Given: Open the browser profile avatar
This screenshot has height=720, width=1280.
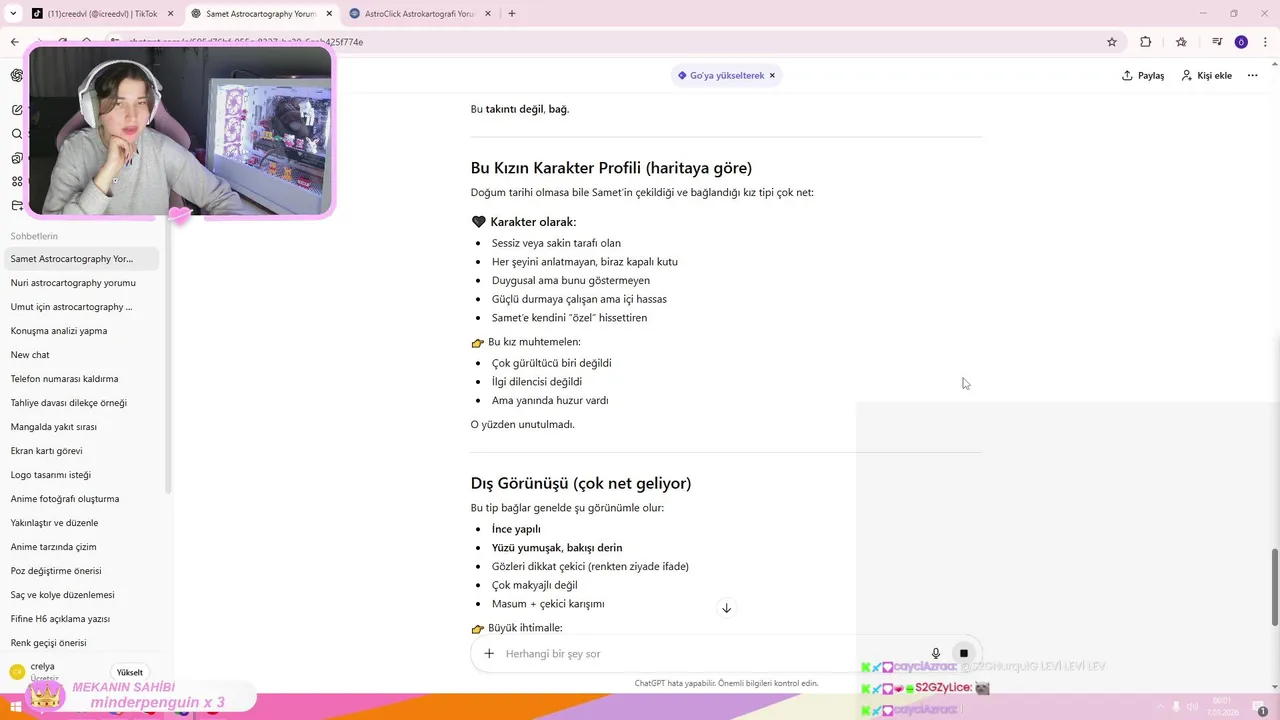Looking at the screenshot, I should click(x=1241, y=42).
